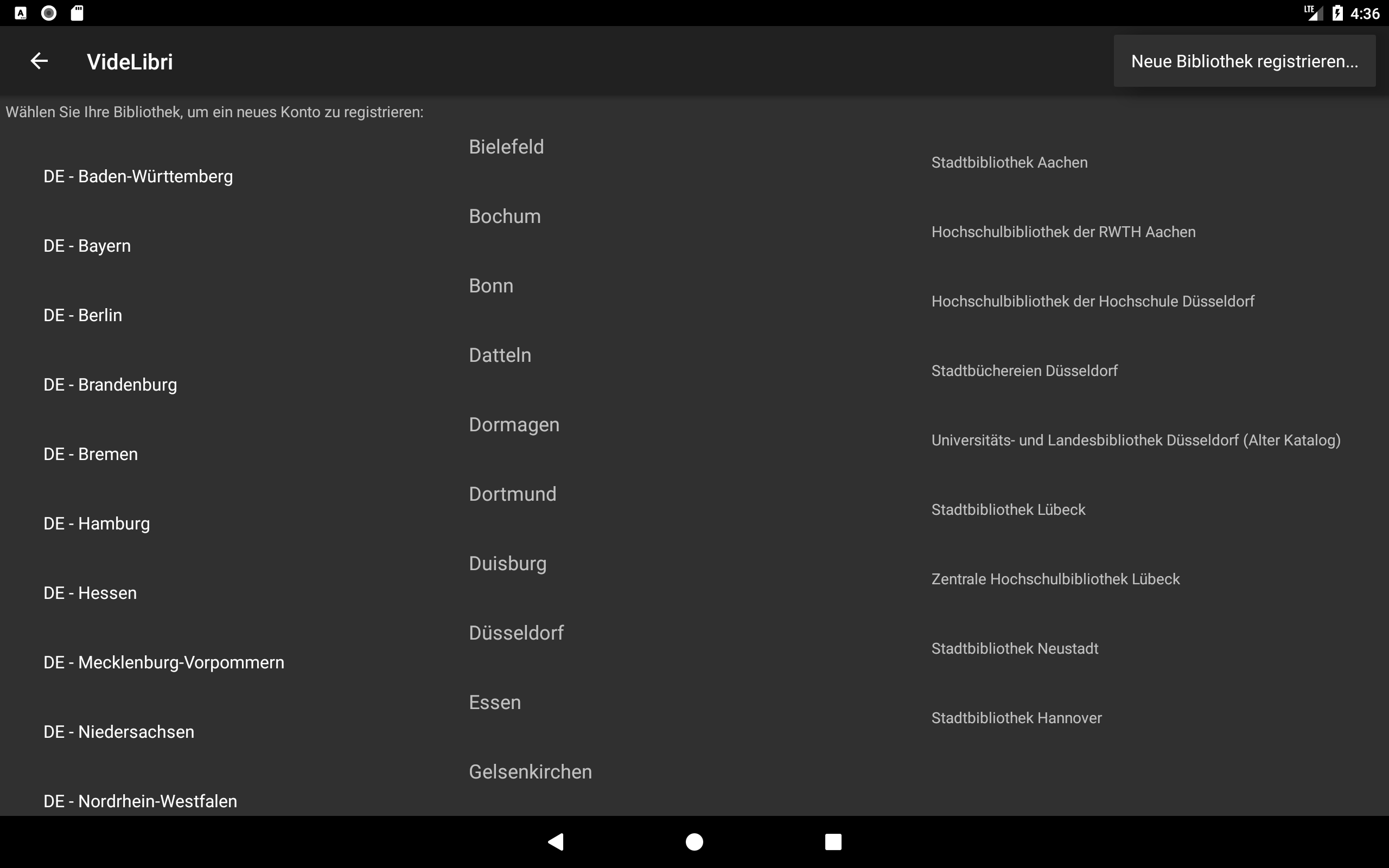Image resolution: width=1389 pixels, height=868 pixels.
Task: Expand DE - Nordrhein-Westfalen state
Action: pyautogui.click(x=140, y=801)
